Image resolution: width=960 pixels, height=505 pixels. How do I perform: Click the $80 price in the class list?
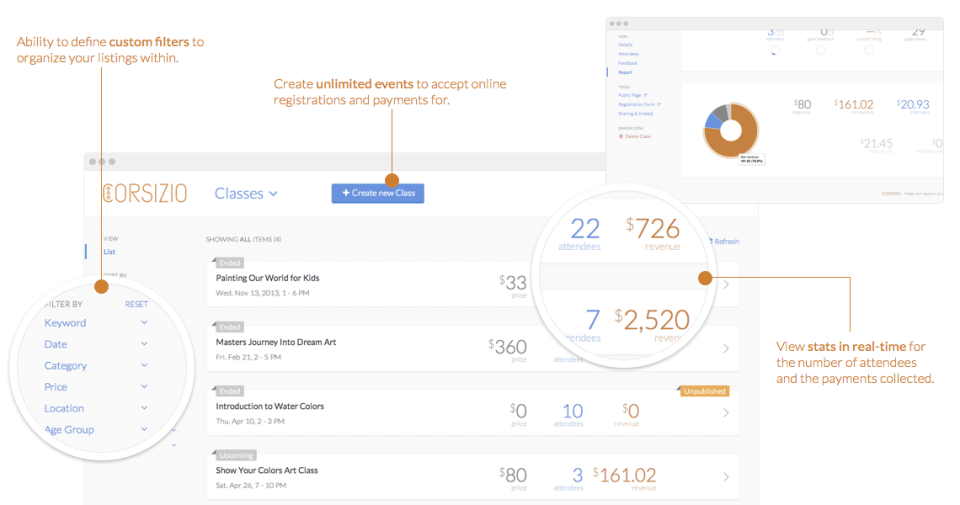pos(513,475)
